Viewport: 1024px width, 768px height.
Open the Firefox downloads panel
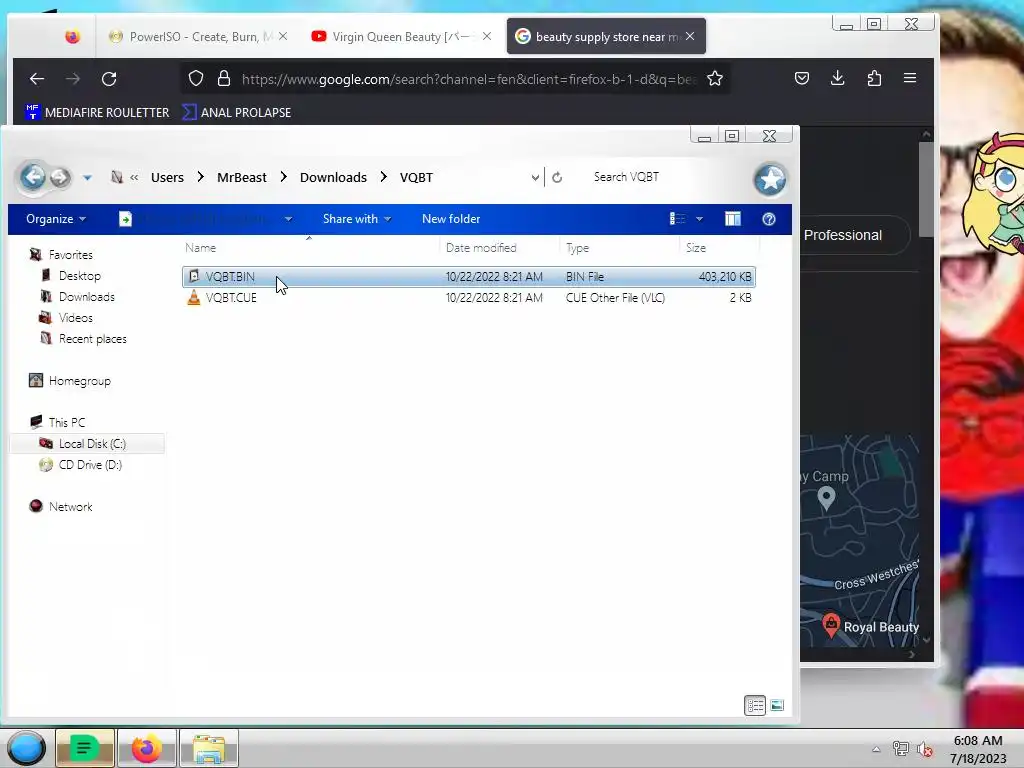838,78
